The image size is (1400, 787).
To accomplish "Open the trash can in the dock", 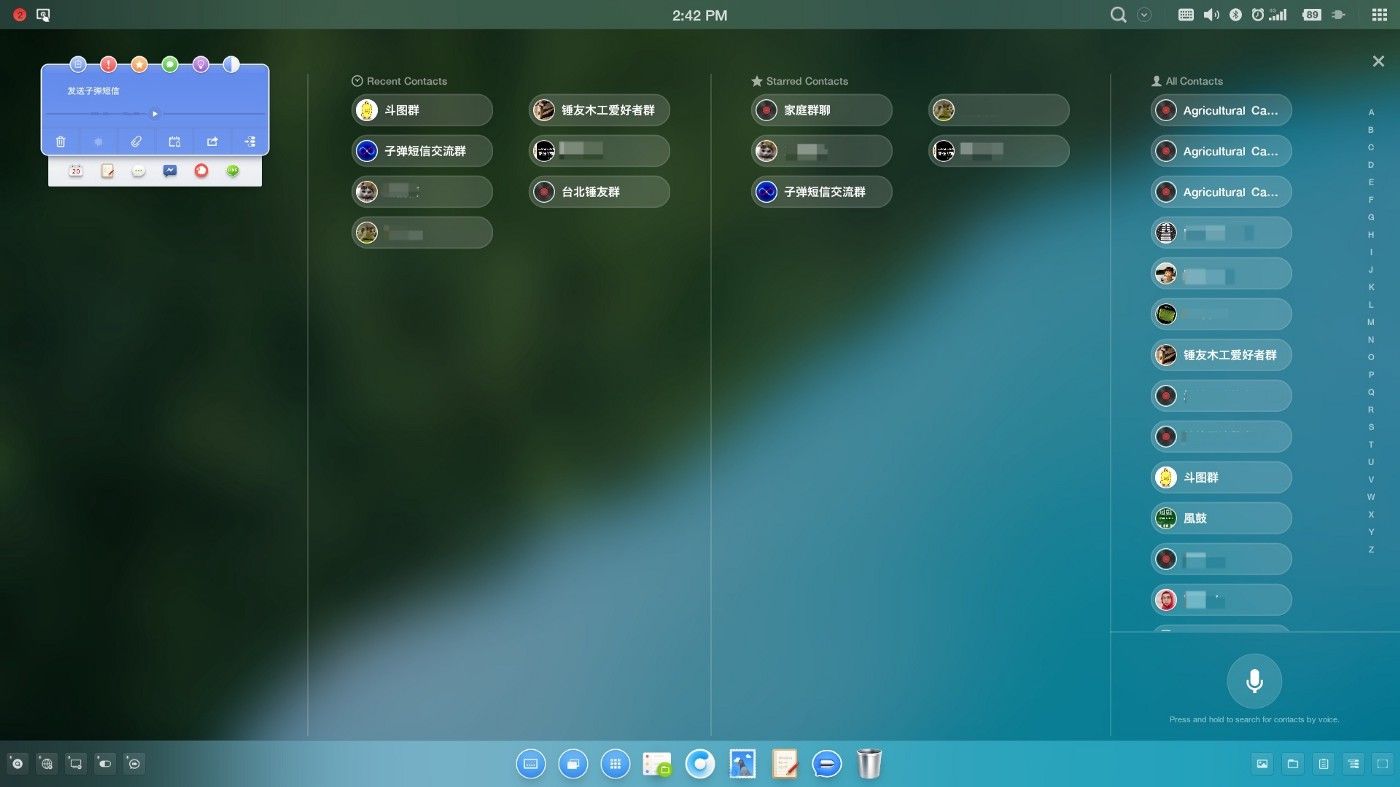I will (869, 764).
